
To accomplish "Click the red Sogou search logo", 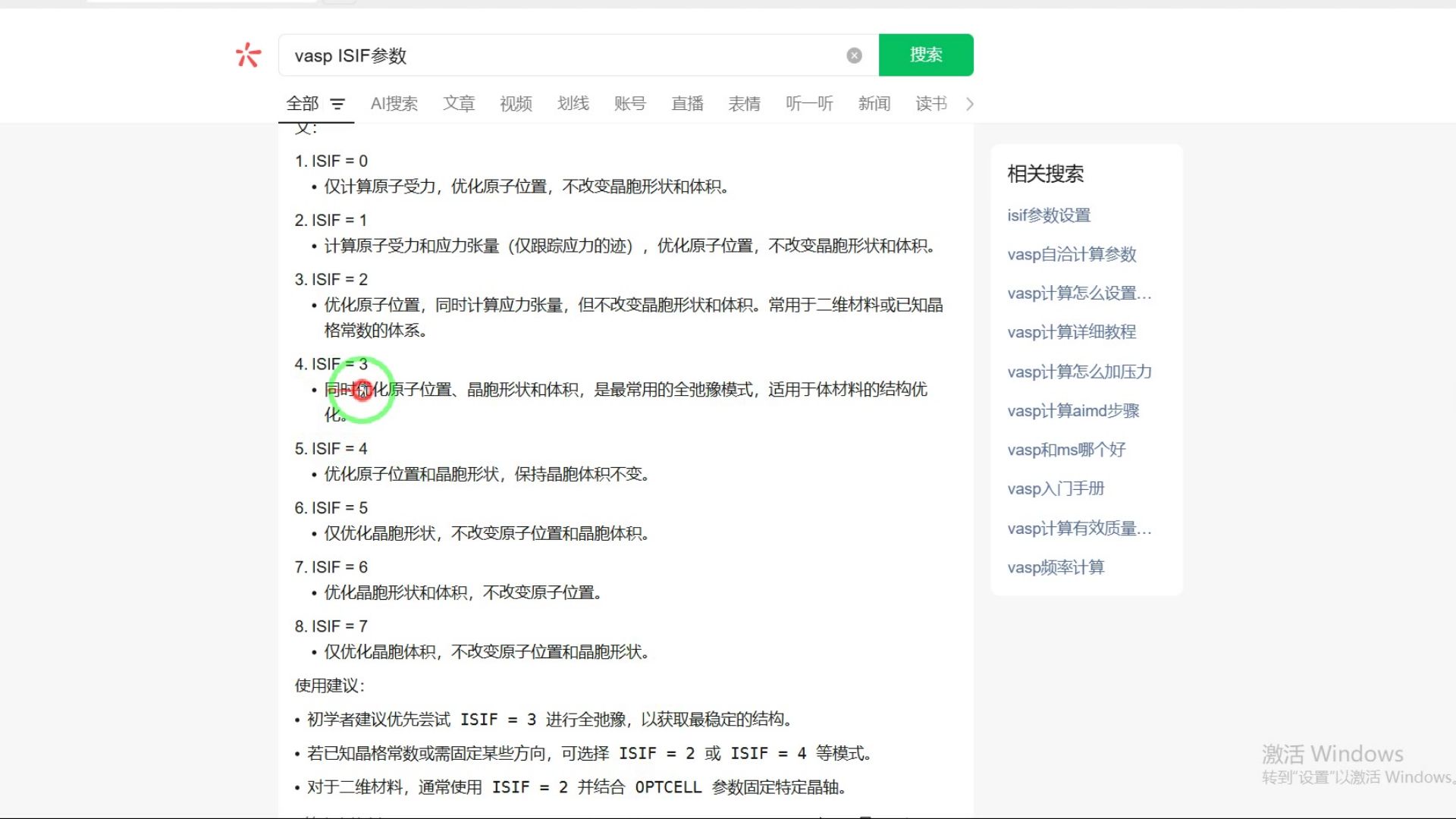I will click(x=248, y=55).
